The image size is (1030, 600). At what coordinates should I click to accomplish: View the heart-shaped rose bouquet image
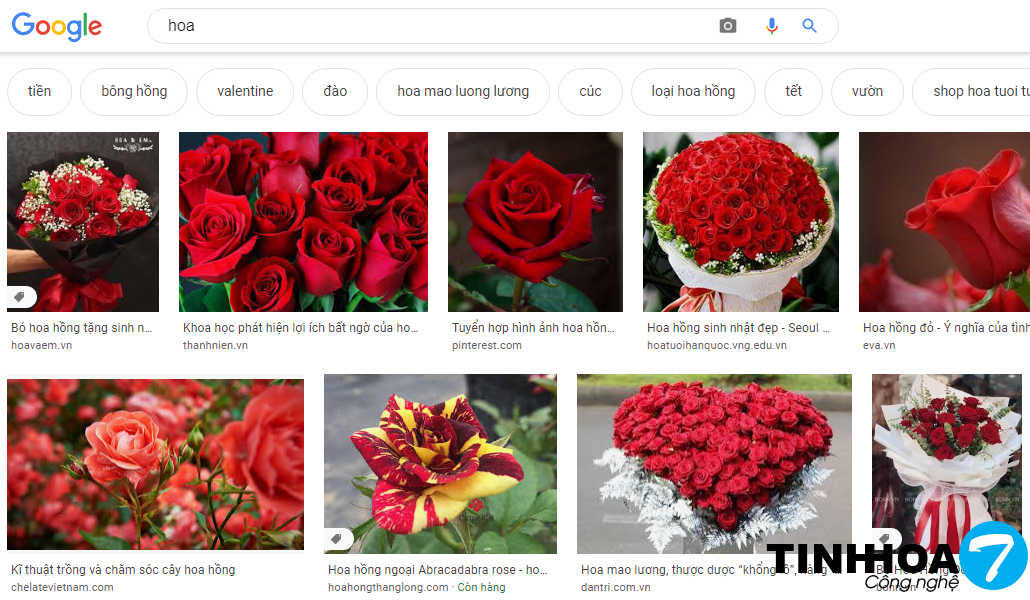pyautogui.click(x=714, y=460)
